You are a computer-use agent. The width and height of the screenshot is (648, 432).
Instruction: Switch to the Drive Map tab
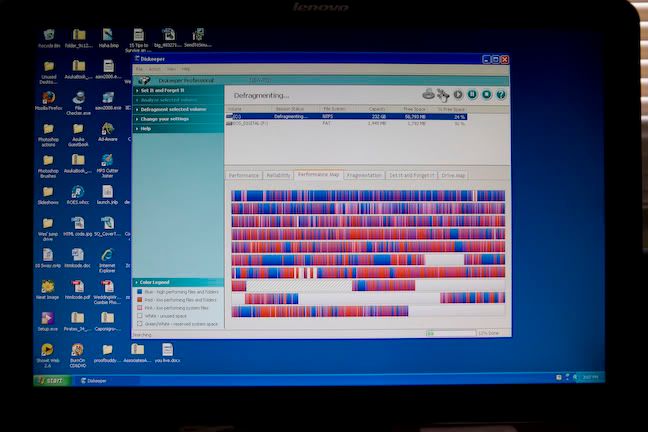[453, 175]
